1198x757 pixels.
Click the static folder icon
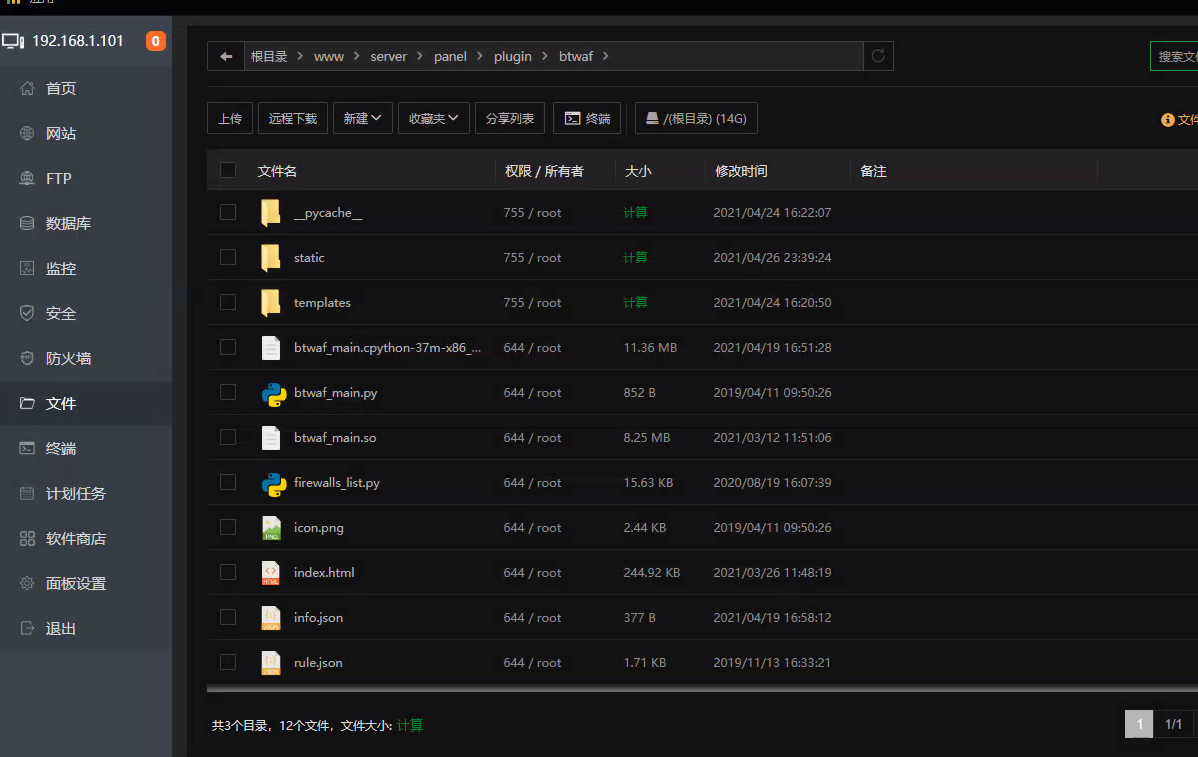270,258
